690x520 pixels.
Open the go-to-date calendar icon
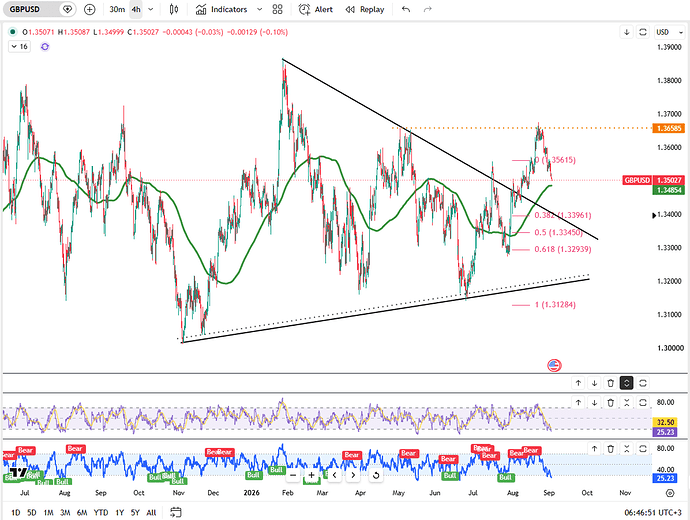[x=176, y=512]
